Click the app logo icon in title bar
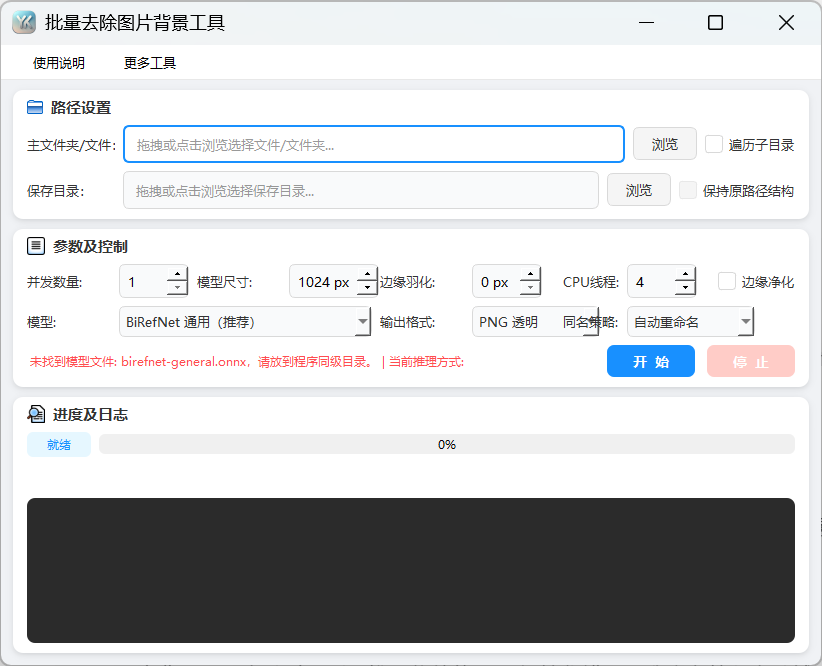 coord(24,23)
